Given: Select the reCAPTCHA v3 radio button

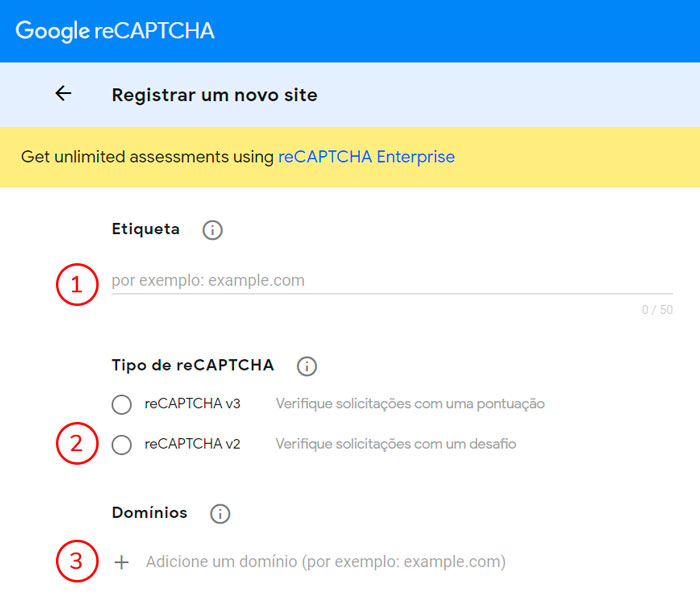Looking at the screenshot, I should [x=121, y=404].
